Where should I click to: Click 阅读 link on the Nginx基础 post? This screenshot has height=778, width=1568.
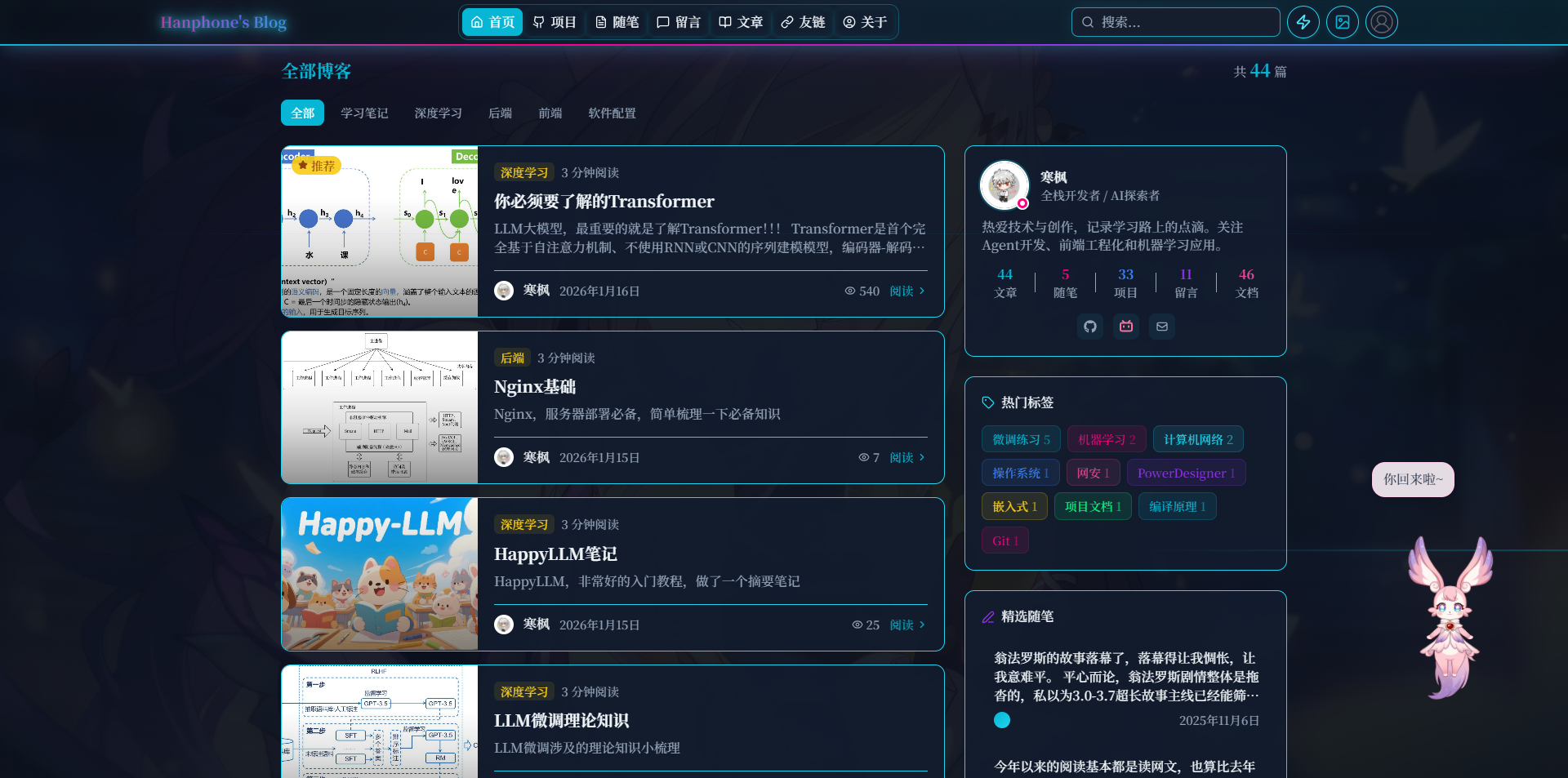tap(907, 457)
